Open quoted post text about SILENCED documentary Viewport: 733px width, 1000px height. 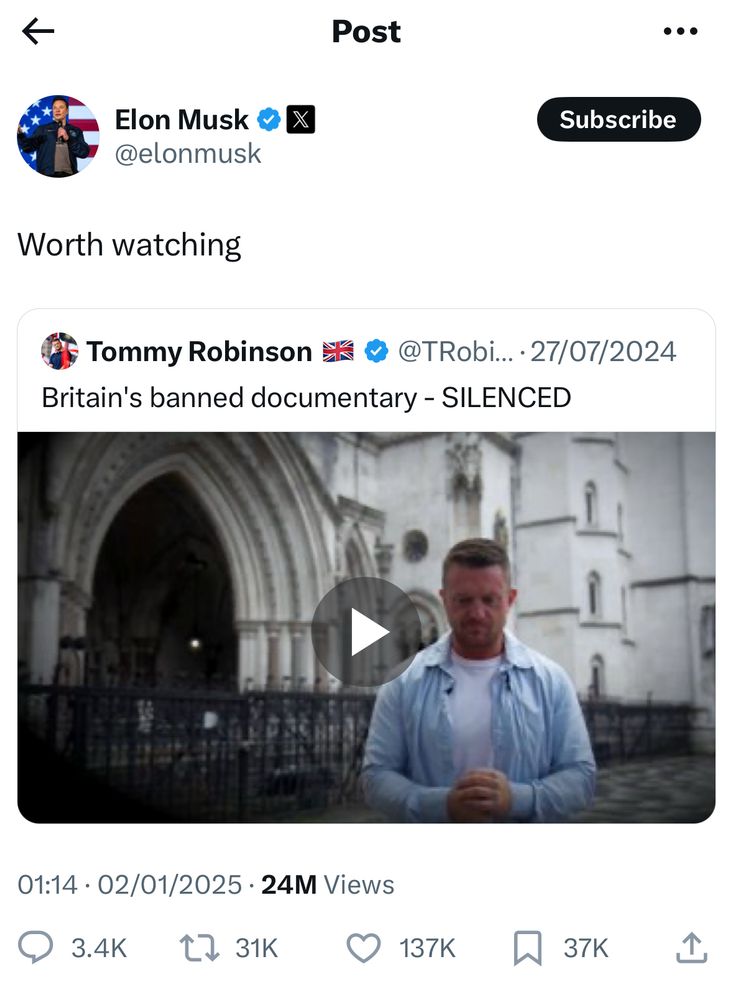pos(306,397)
